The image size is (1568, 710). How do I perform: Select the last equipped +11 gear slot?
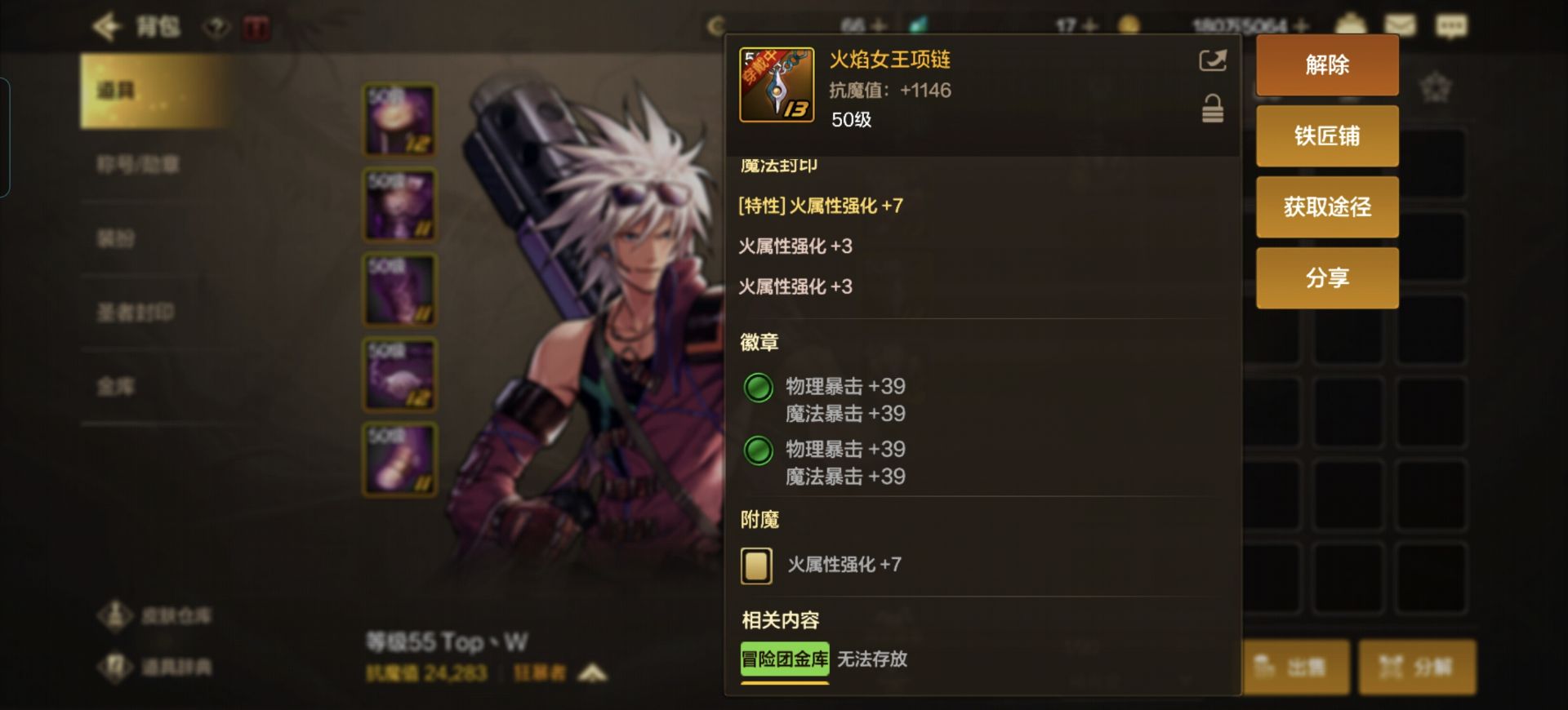pos(400,459)
